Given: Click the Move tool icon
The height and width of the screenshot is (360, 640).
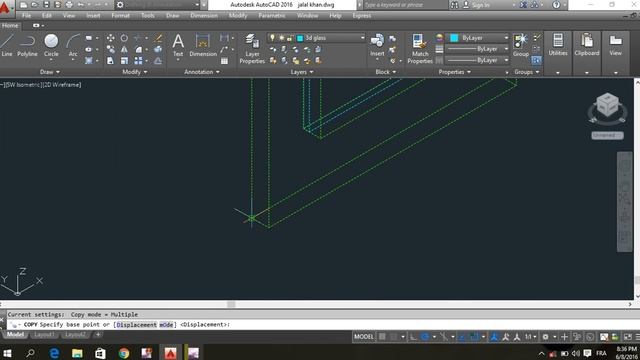Looking at the screenshot, I should point(110,38).
